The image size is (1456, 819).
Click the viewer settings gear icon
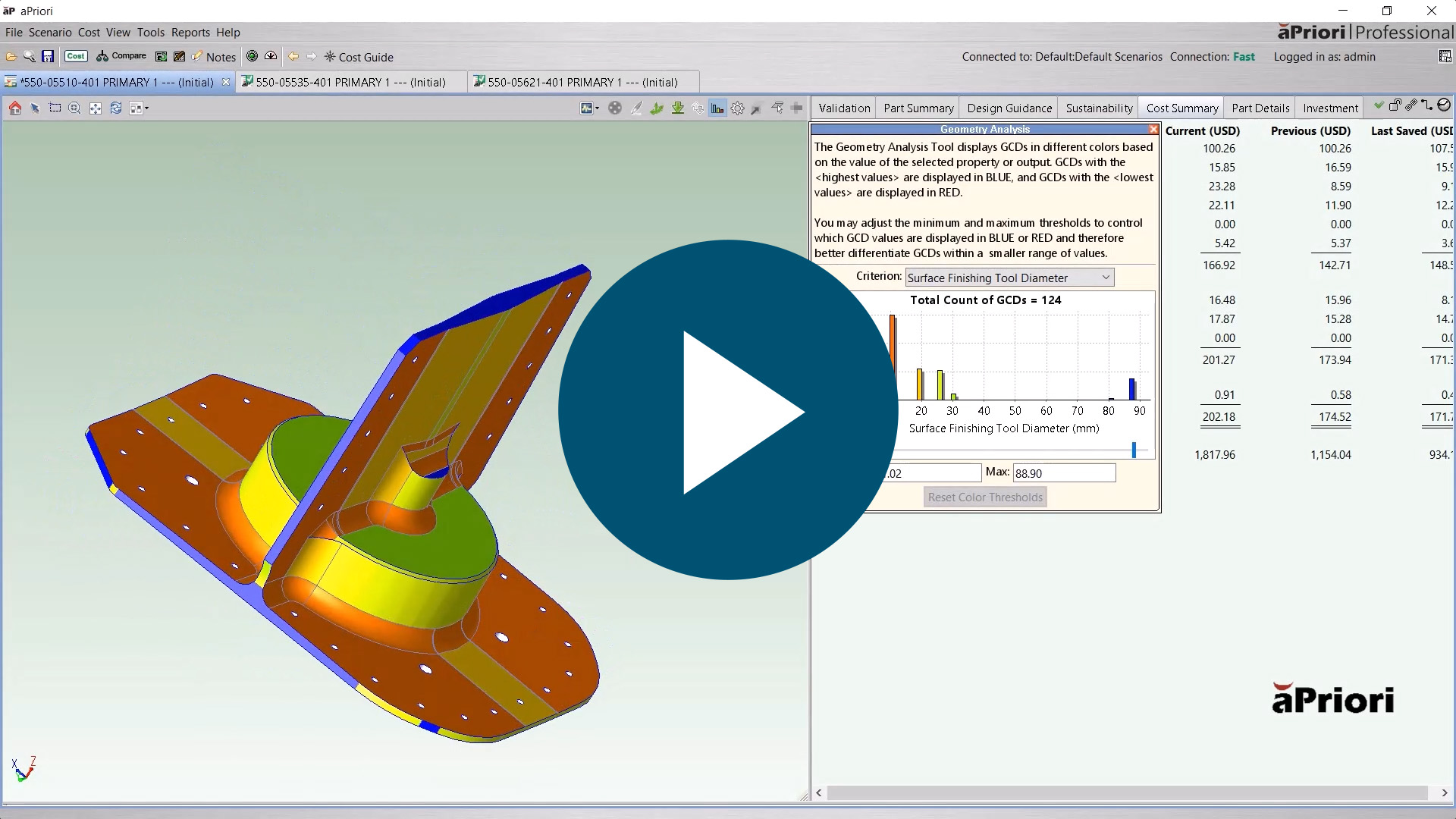[x=737, y=108]
